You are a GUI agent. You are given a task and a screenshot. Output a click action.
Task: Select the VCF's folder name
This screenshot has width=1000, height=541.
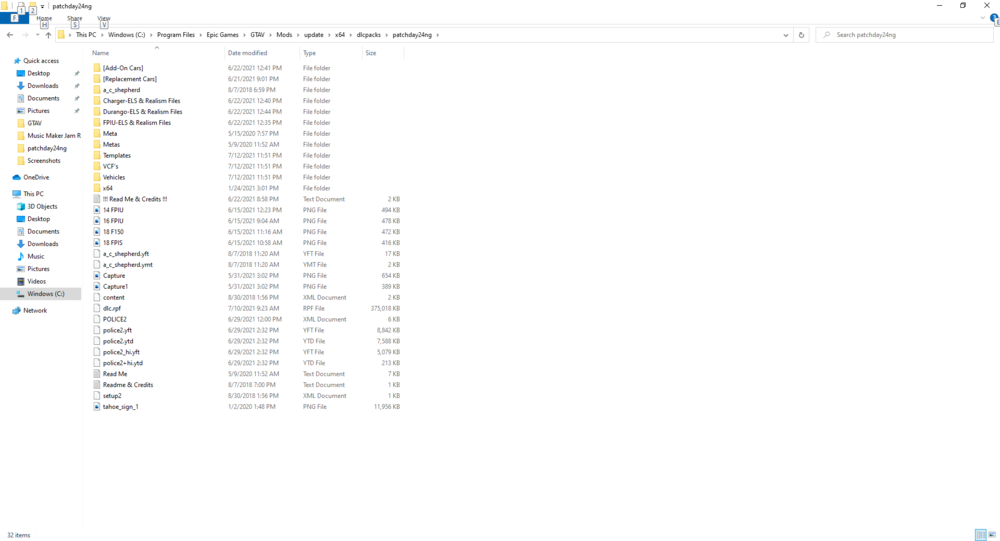point(110,167)
